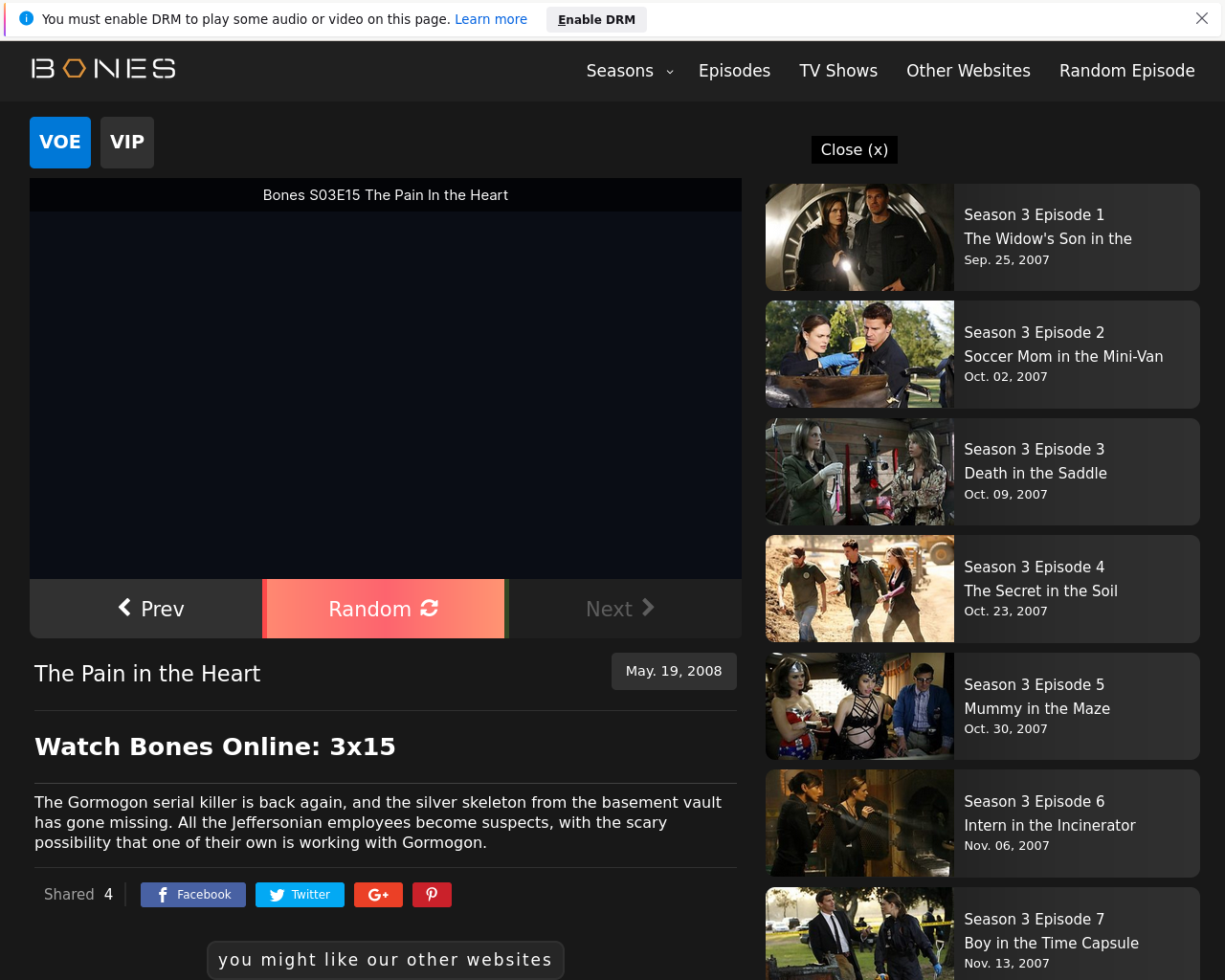Viewport: 1225px width, 980px height.
Task: Share the episode on Facebook
Action: click(193, 895)
